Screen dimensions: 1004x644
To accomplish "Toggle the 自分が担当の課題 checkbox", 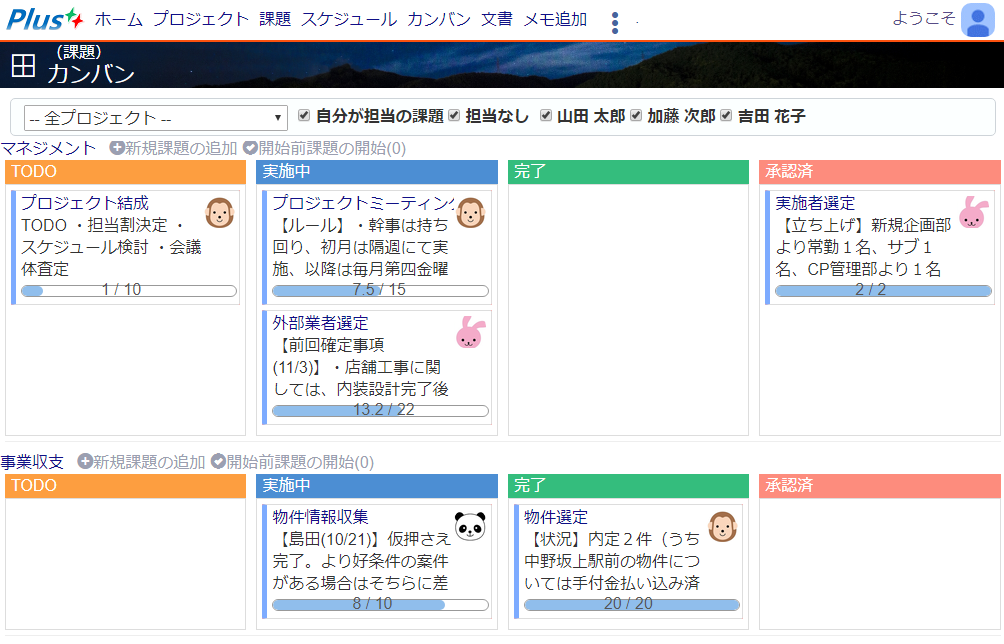I will pos(304,116).
